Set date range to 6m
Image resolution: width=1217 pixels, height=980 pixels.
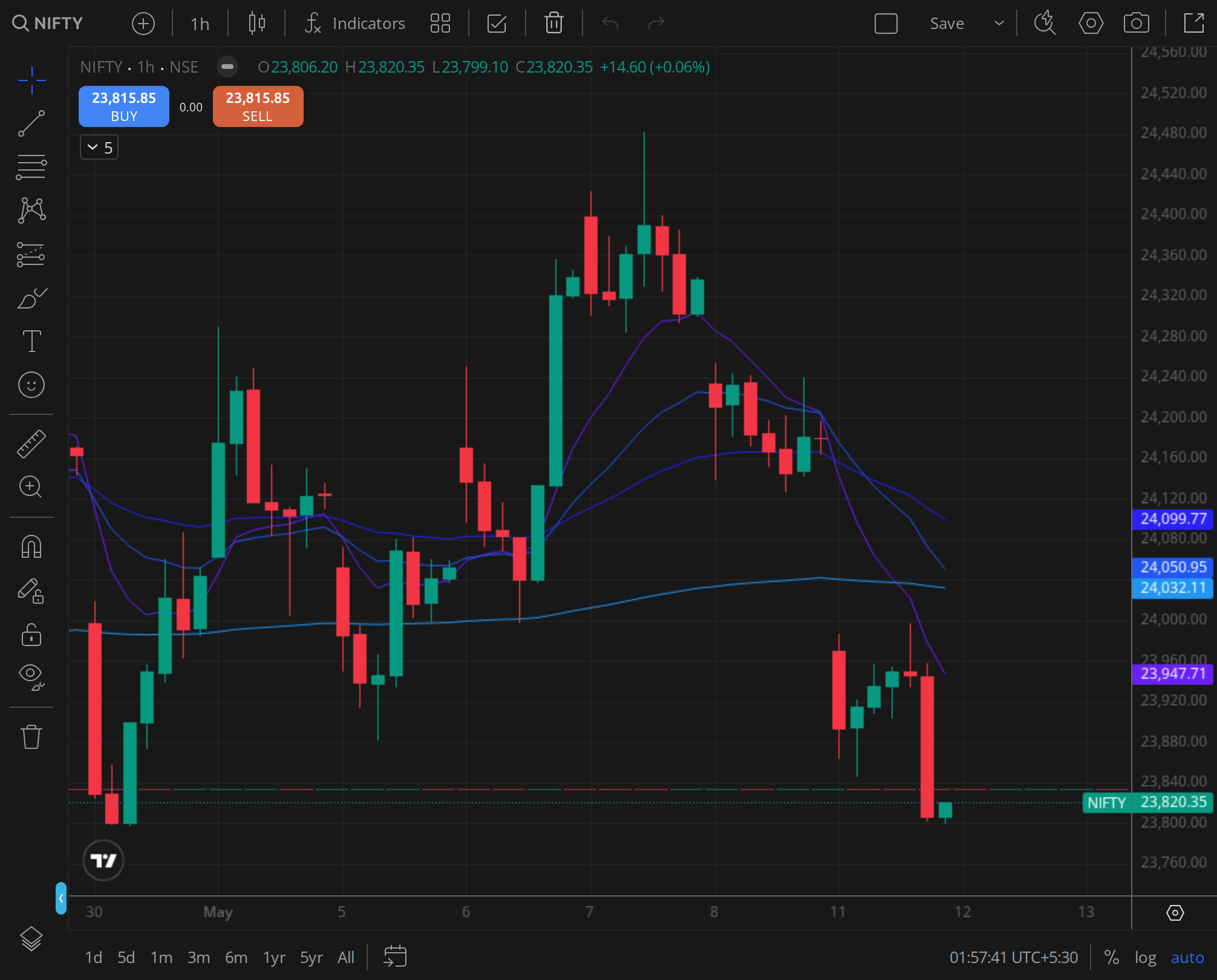click(237, 958)
